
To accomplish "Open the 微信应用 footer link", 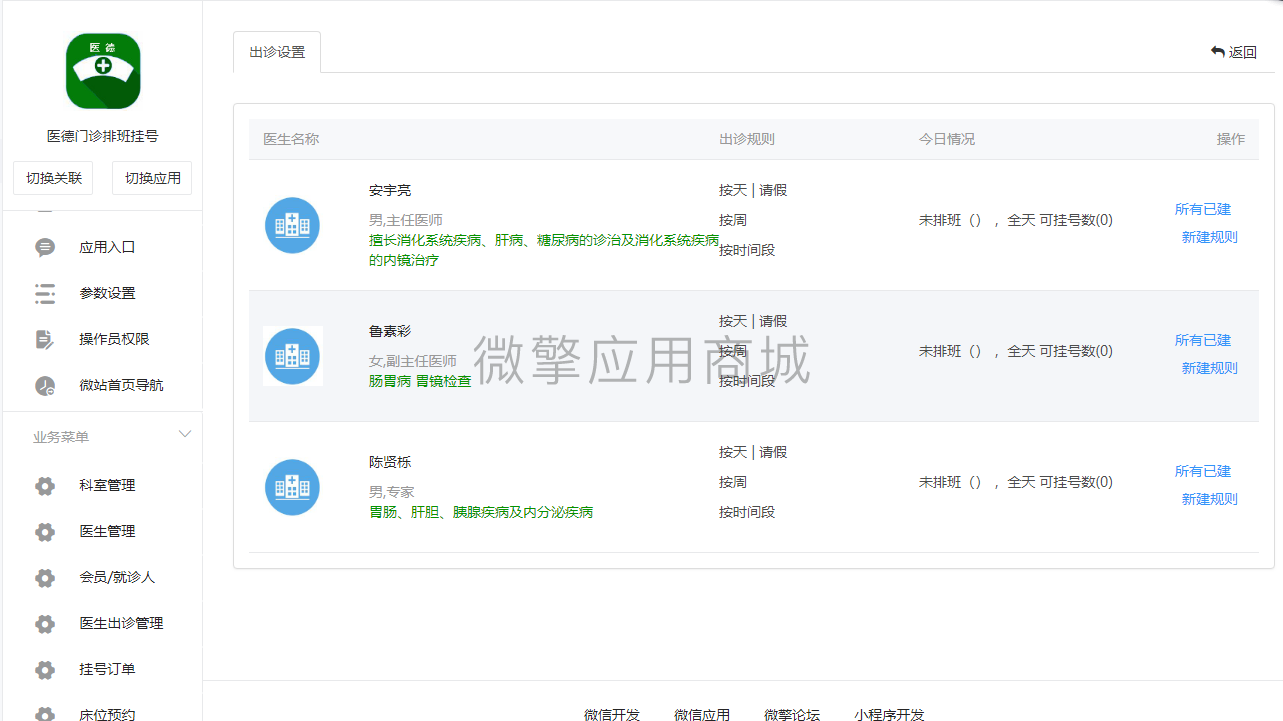I will click(x=702, y=714).
